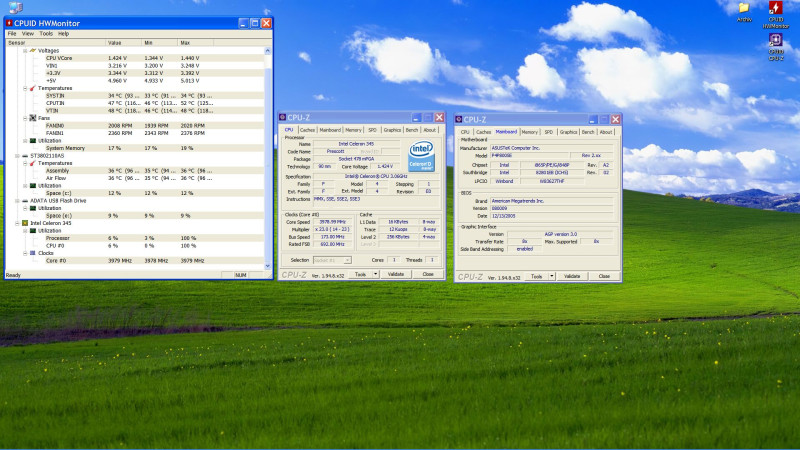Screen dimensions: 800x450
Task: Switch to Mainboard tab in the CPU tab CPU-Z window
Action: click(x=330, y=130)
